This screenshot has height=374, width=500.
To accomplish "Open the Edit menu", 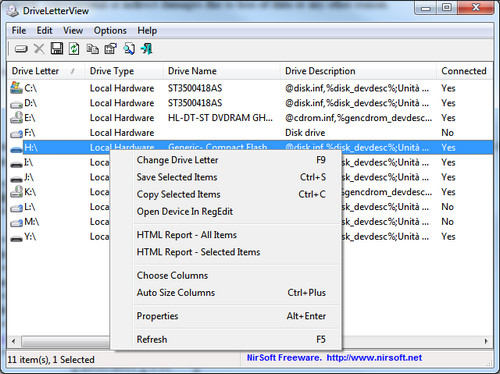I will (x=44, y=31).
